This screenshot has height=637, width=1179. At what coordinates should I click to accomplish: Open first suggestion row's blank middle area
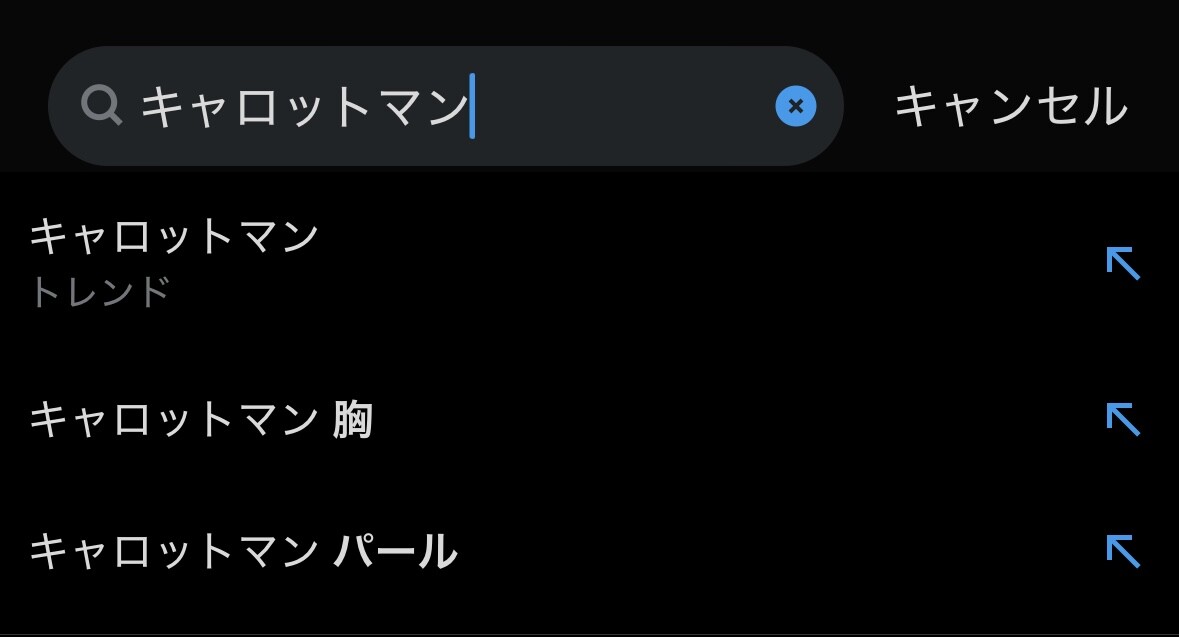tap(707, 263)
